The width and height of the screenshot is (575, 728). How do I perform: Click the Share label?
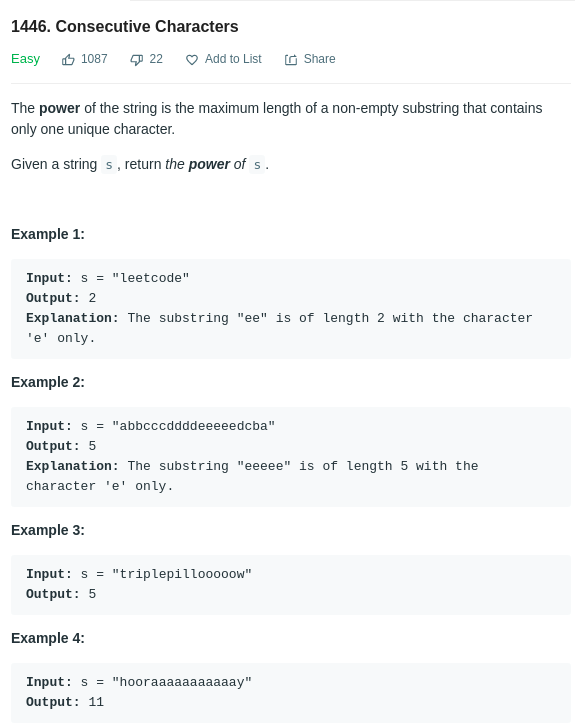pyautogui.click(x=320, y=59)
